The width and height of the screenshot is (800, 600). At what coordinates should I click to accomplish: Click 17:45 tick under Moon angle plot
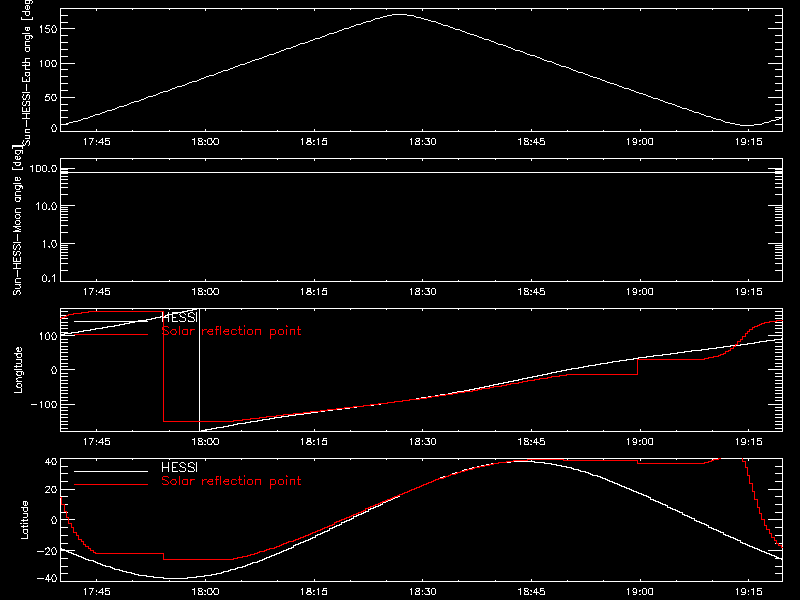96,292
